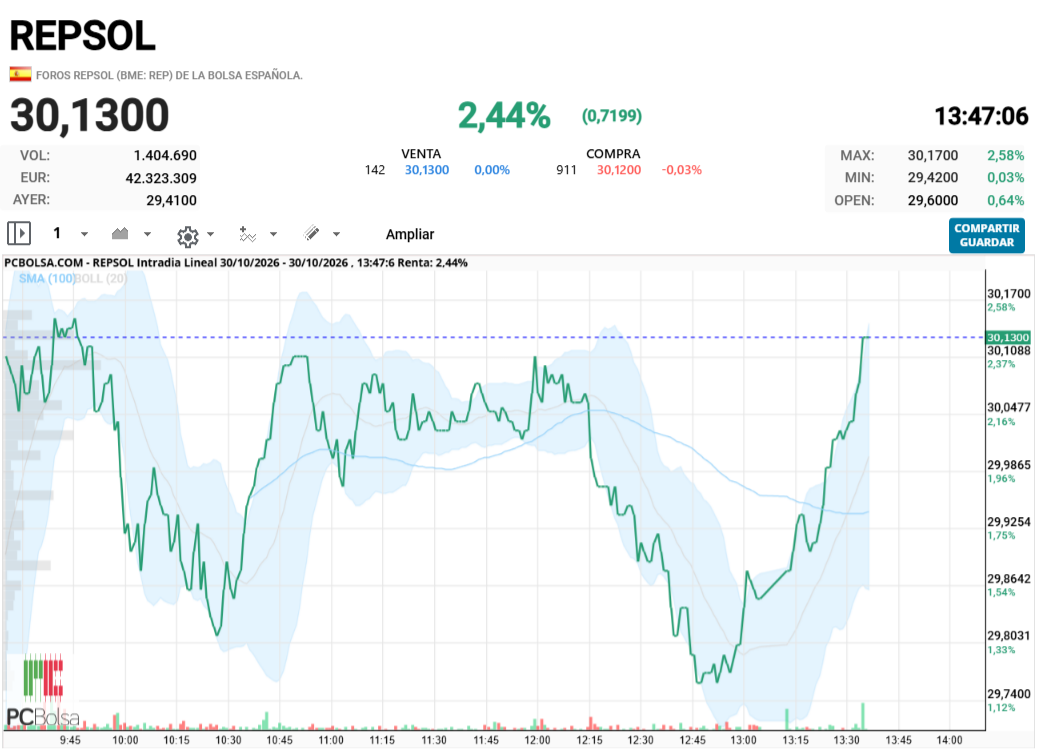The width and height of the screenshot is (1037, 749).
Task: Click the MIN value 29,4200
Action: [933, 177]
